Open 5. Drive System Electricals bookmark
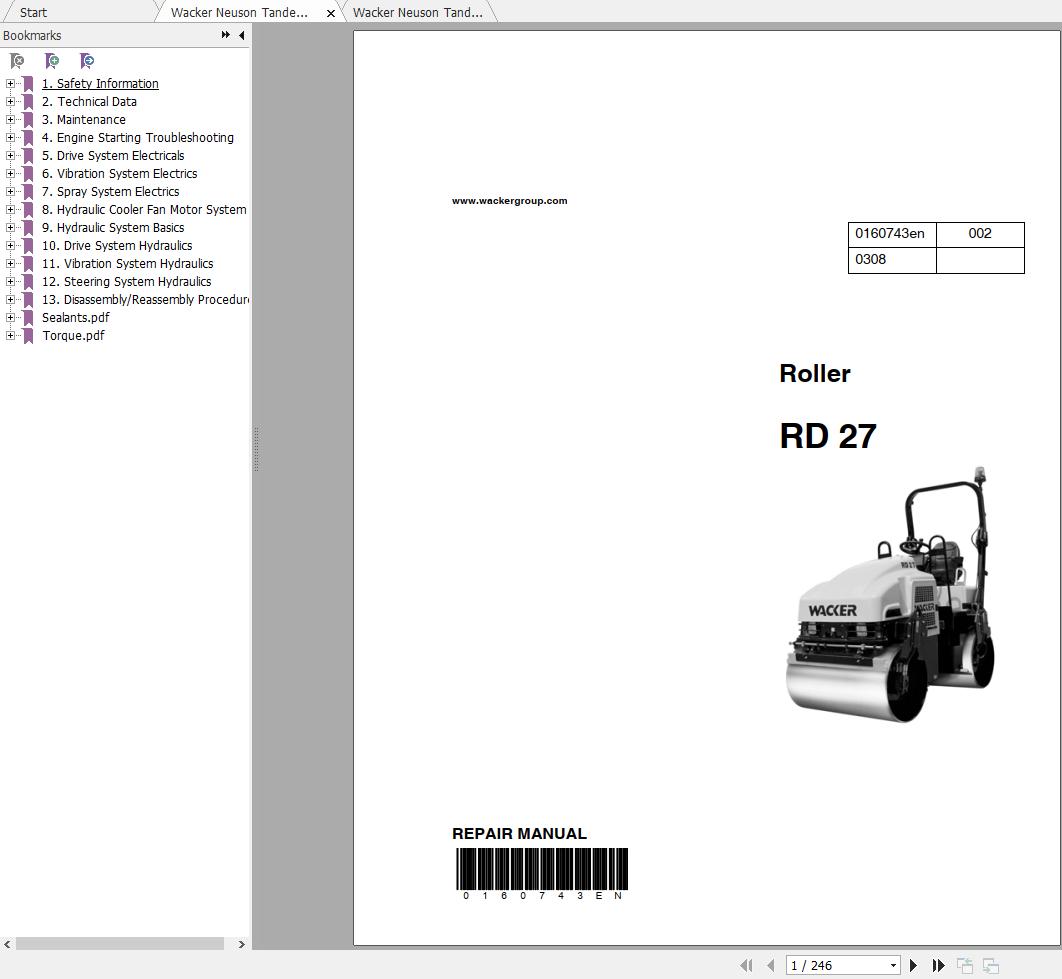The width and height of the screenshot is (1062, 979). coord(113,155)
